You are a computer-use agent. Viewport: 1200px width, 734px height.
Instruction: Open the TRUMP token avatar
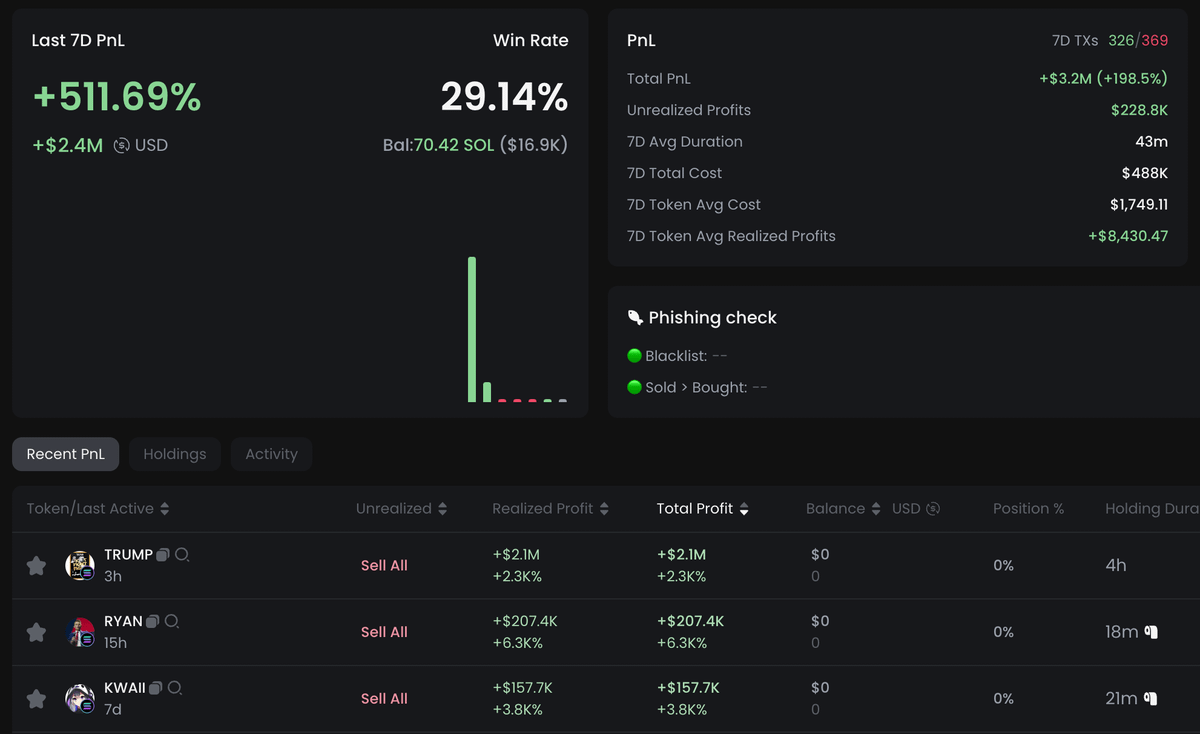(80, 565)
